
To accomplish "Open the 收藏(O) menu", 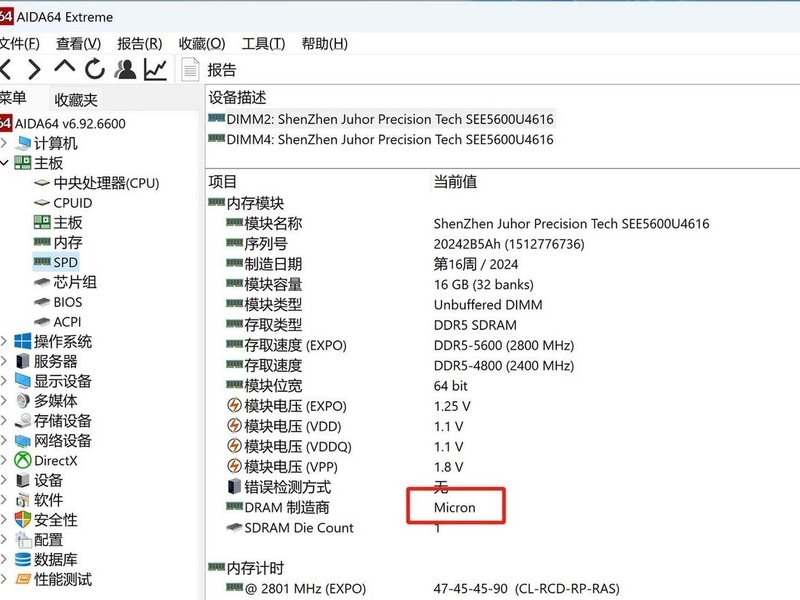I will 202,44.
